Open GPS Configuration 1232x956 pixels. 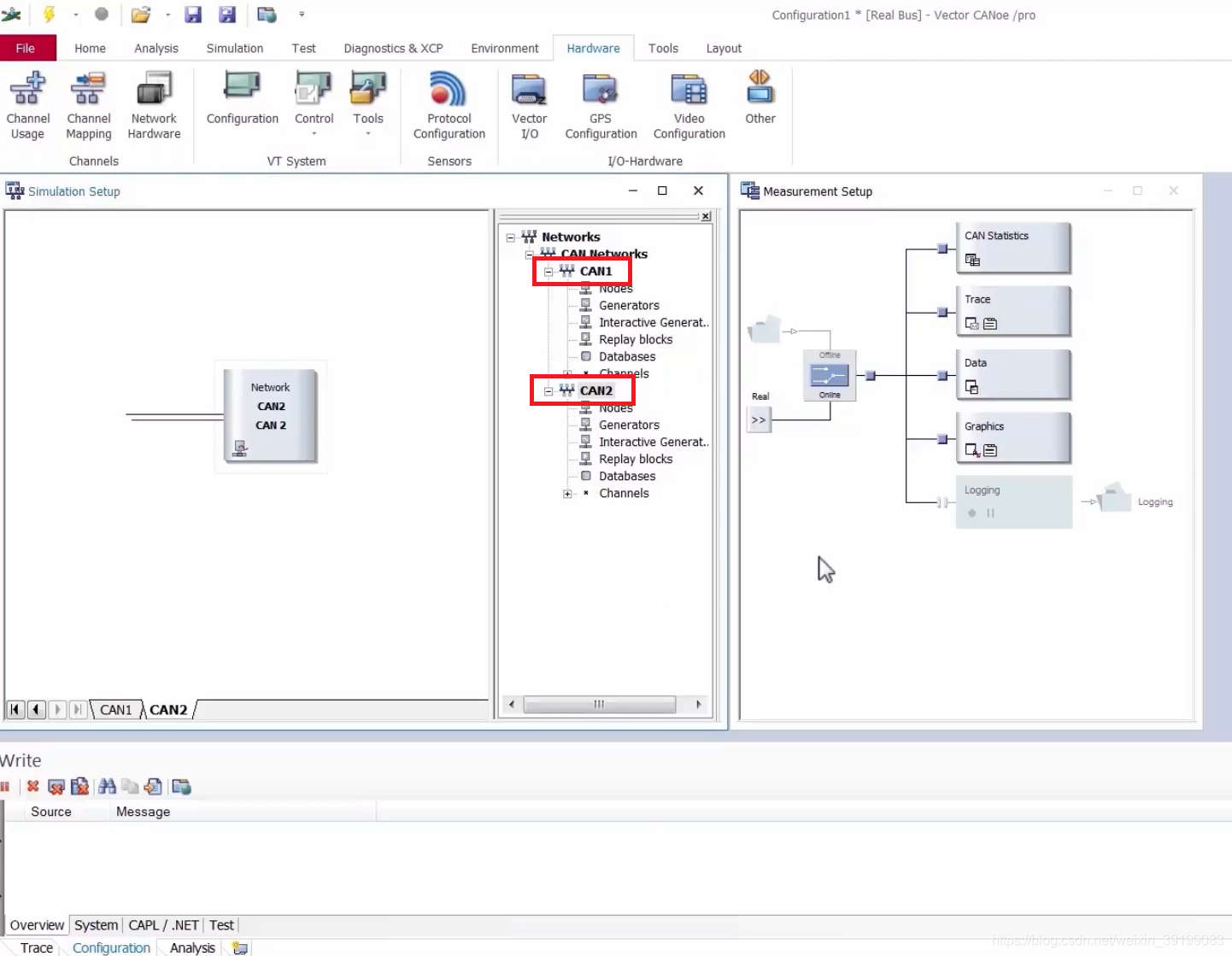(x=601, y=106)
